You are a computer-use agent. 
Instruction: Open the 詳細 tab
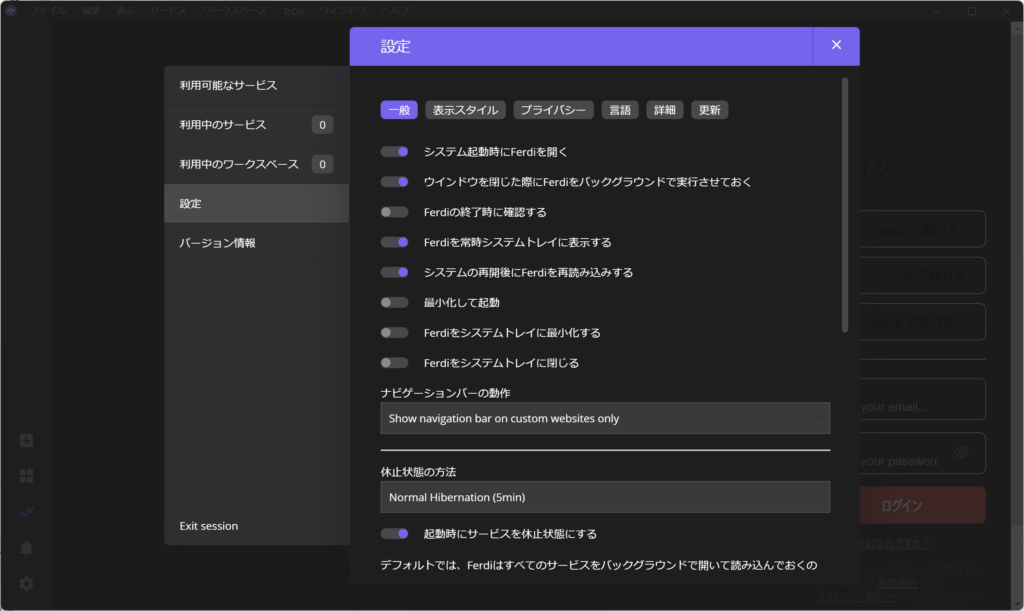pyautogui.click(x=664, y=110)
